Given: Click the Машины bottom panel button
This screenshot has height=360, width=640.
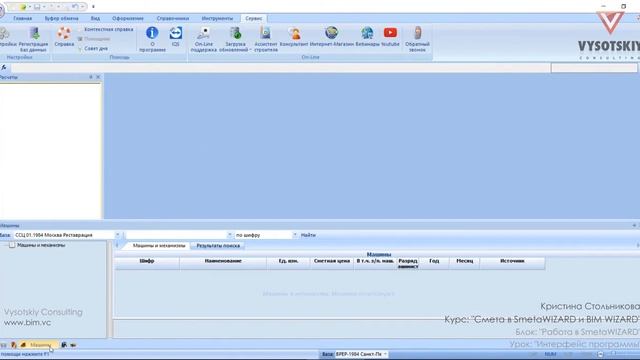Looking at the screenshot, I should [38, 345].
